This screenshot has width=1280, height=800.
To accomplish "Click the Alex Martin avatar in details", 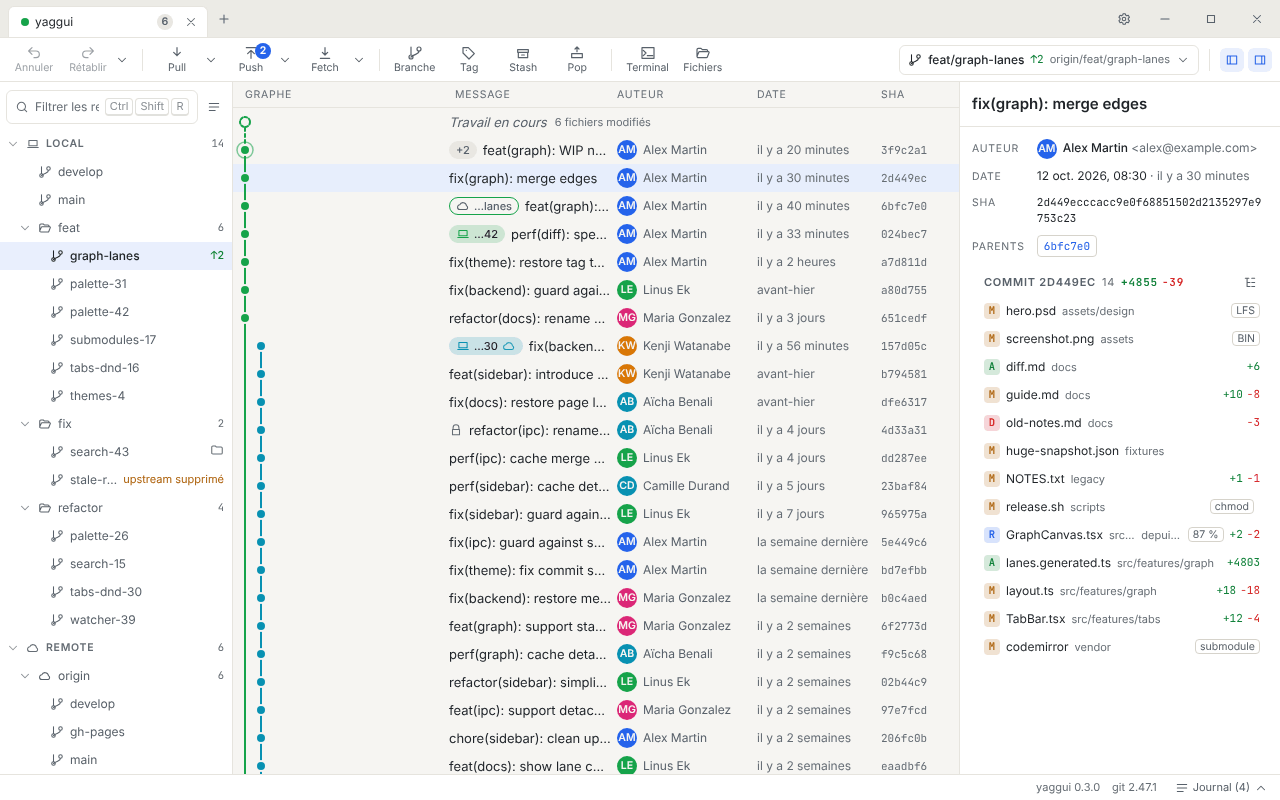I will tap(1047, 148).
